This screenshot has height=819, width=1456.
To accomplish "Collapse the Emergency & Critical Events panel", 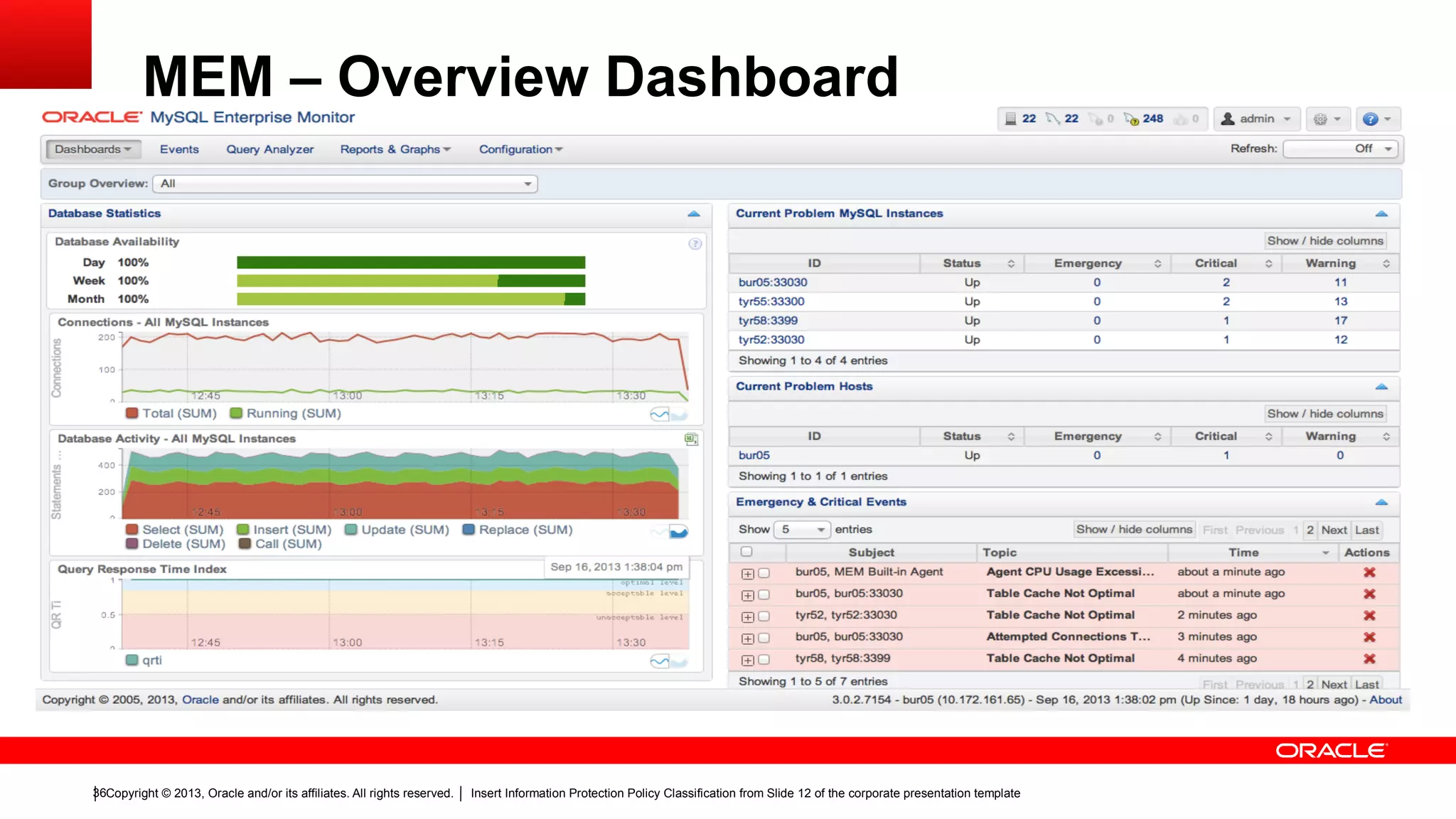I will point(1381,503).
